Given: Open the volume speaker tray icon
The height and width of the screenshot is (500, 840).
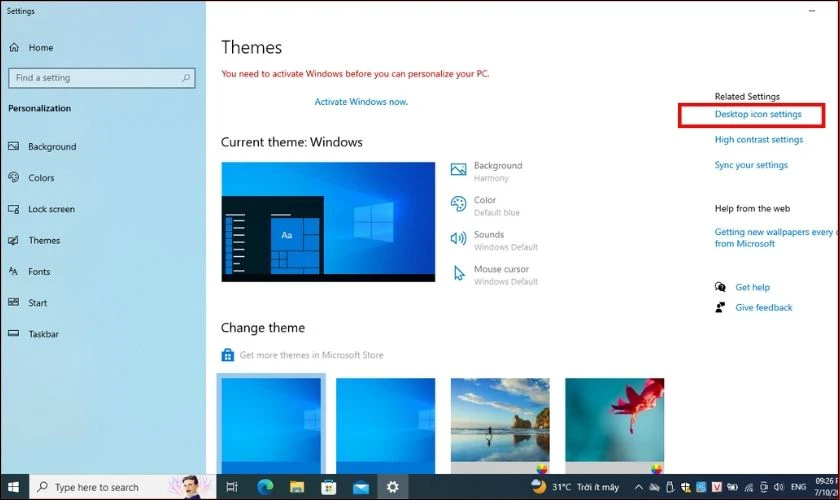Looking at the screenshot, I should click(779, 487).
